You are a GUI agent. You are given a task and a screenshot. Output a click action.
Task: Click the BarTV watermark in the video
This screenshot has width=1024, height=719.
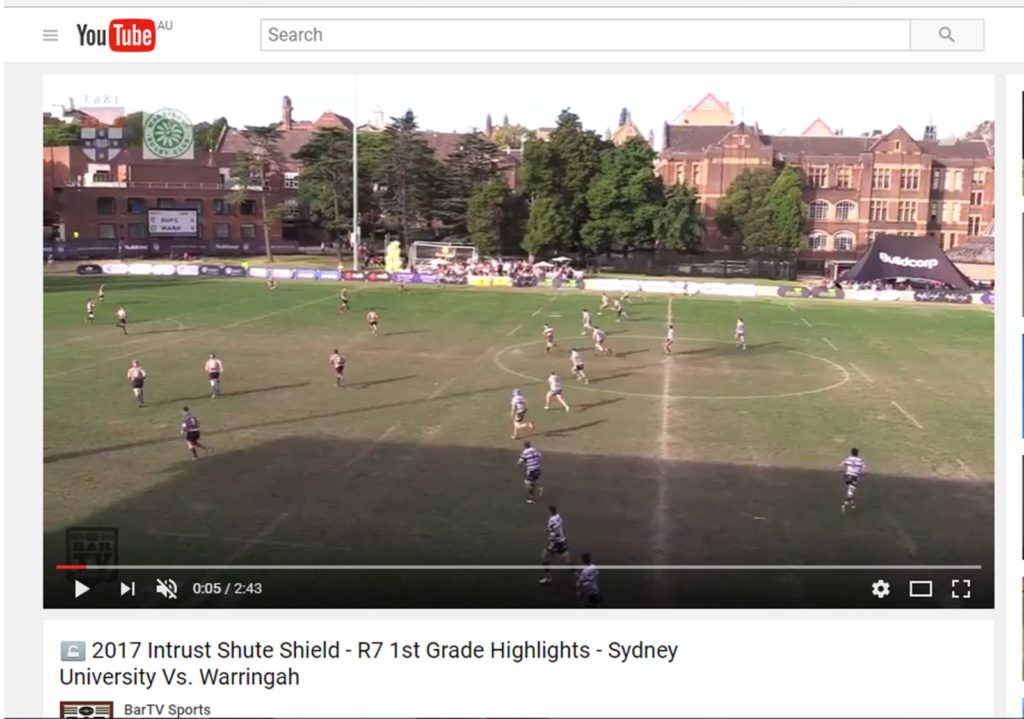click(x=91, y=553)
